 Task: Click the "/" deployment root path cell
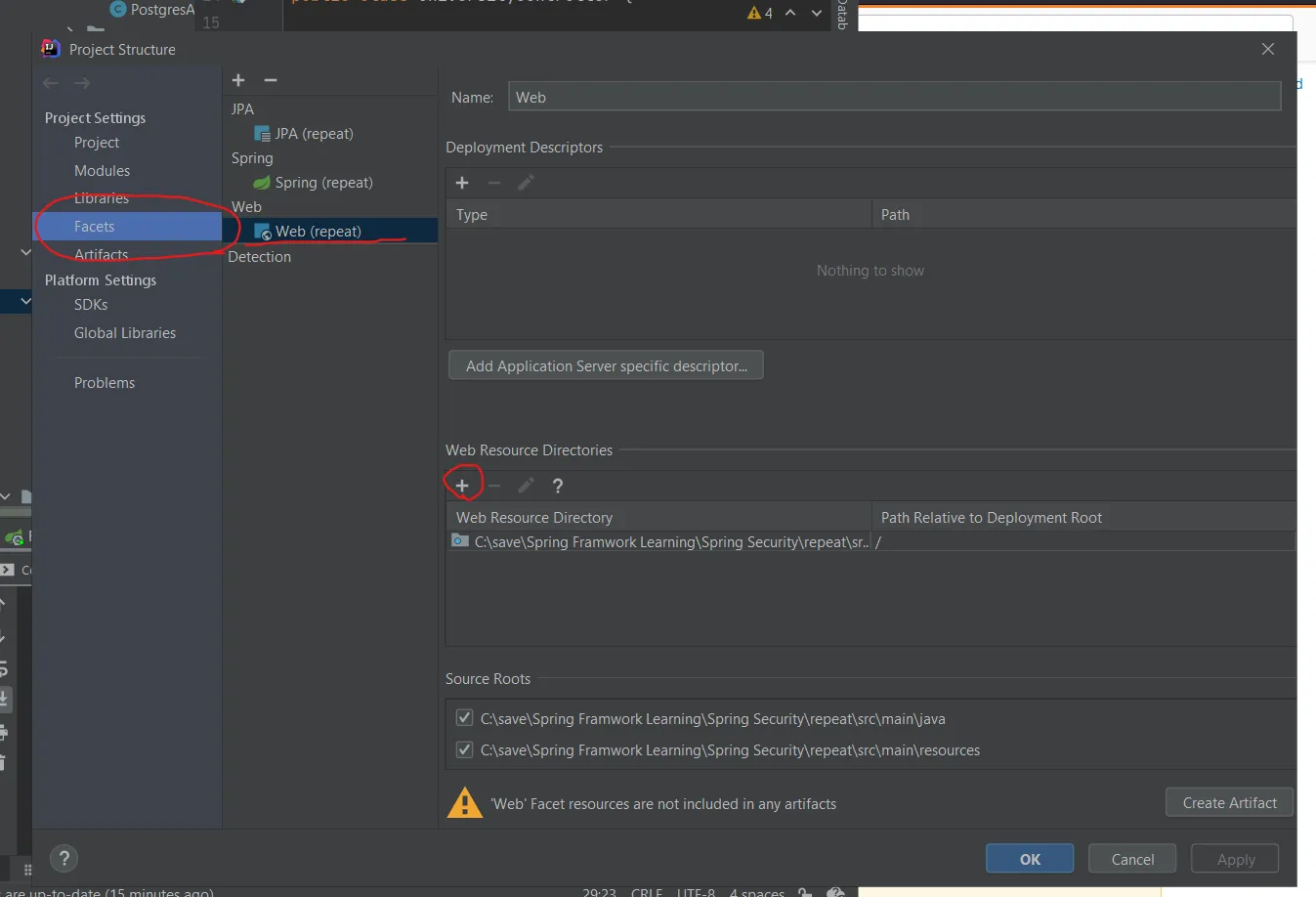click(x=1083, y=541)
